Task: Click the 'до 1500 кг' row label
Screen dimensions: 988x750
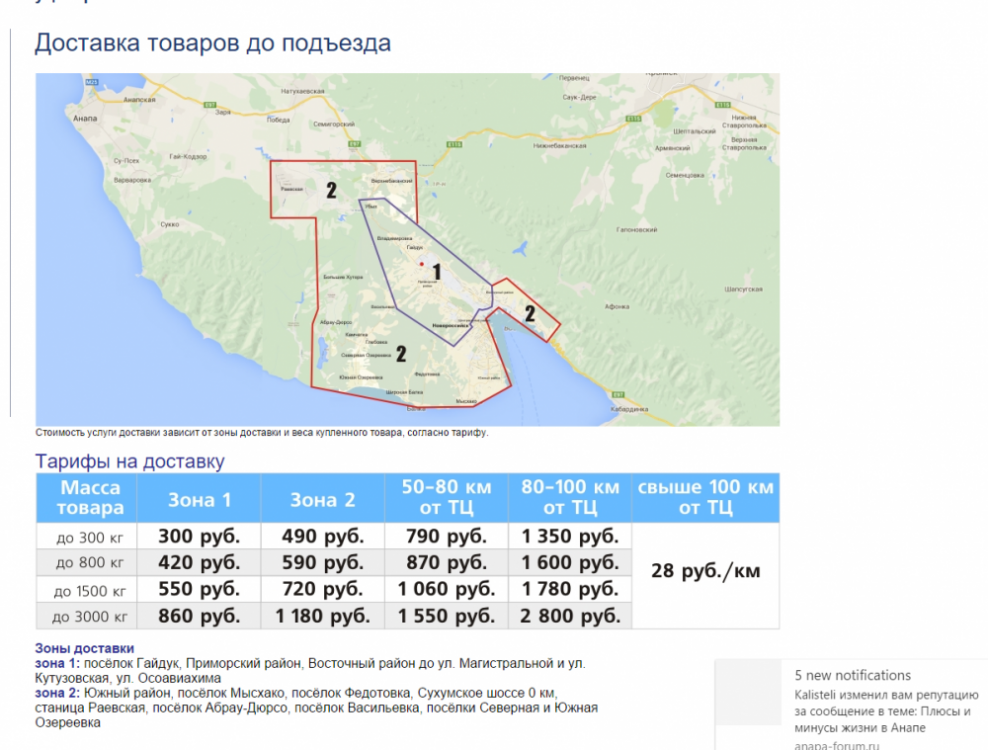Action: [x=87, y=591]
